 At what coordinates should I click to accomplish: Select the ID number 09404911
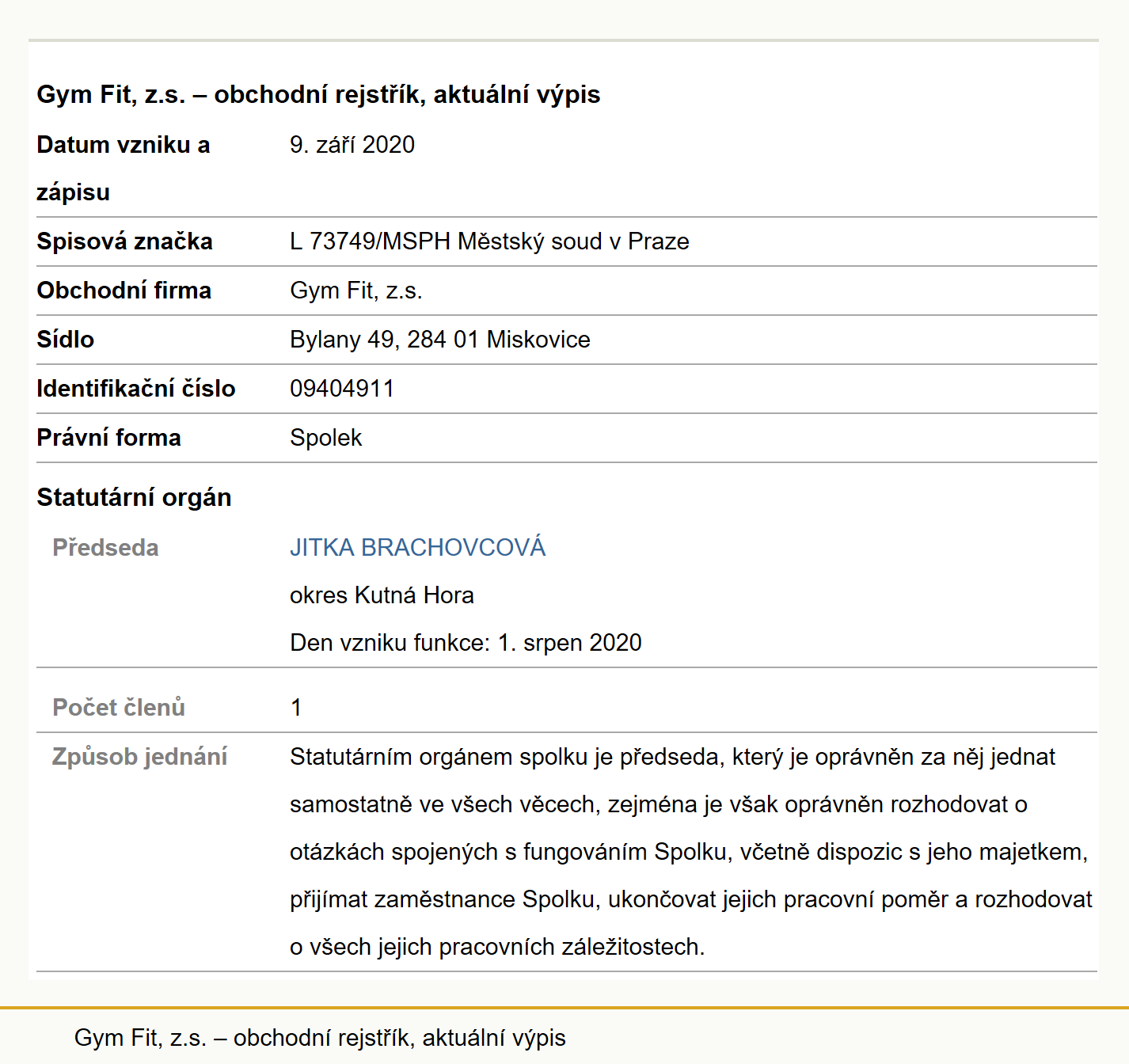click(x=342, y=389)
